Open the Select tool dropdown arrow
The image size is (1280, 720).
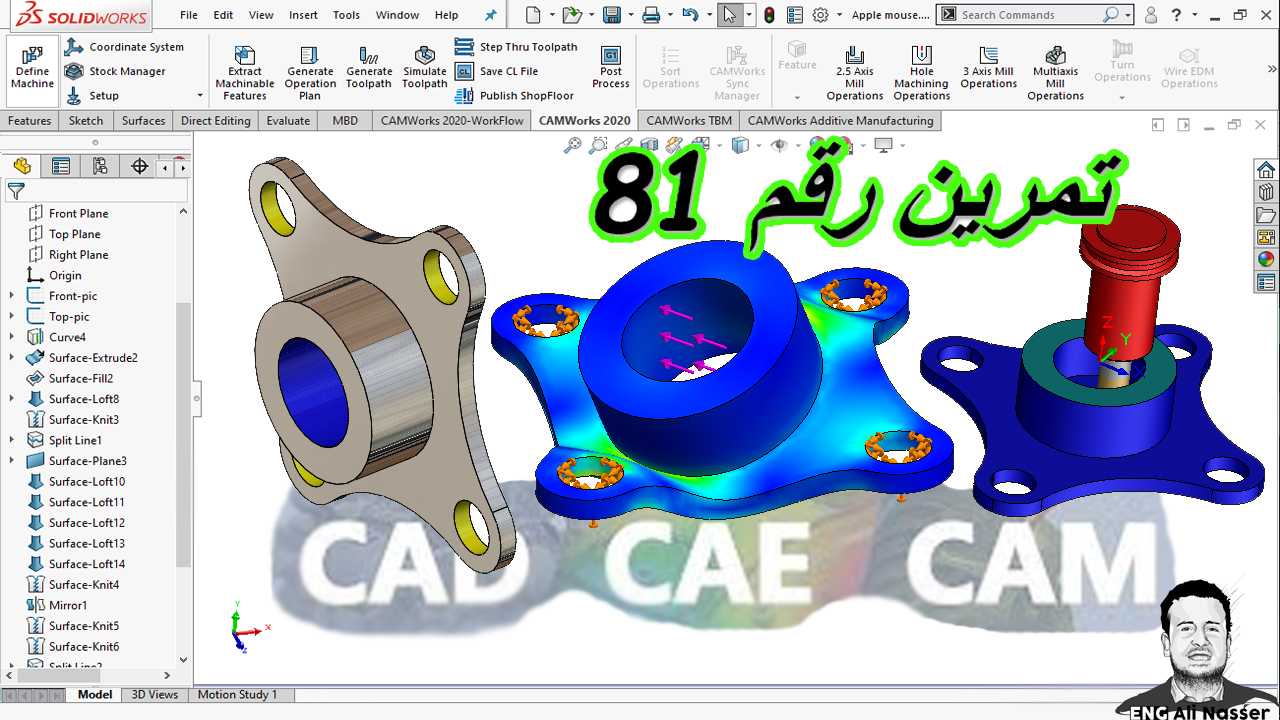point(750,15)
